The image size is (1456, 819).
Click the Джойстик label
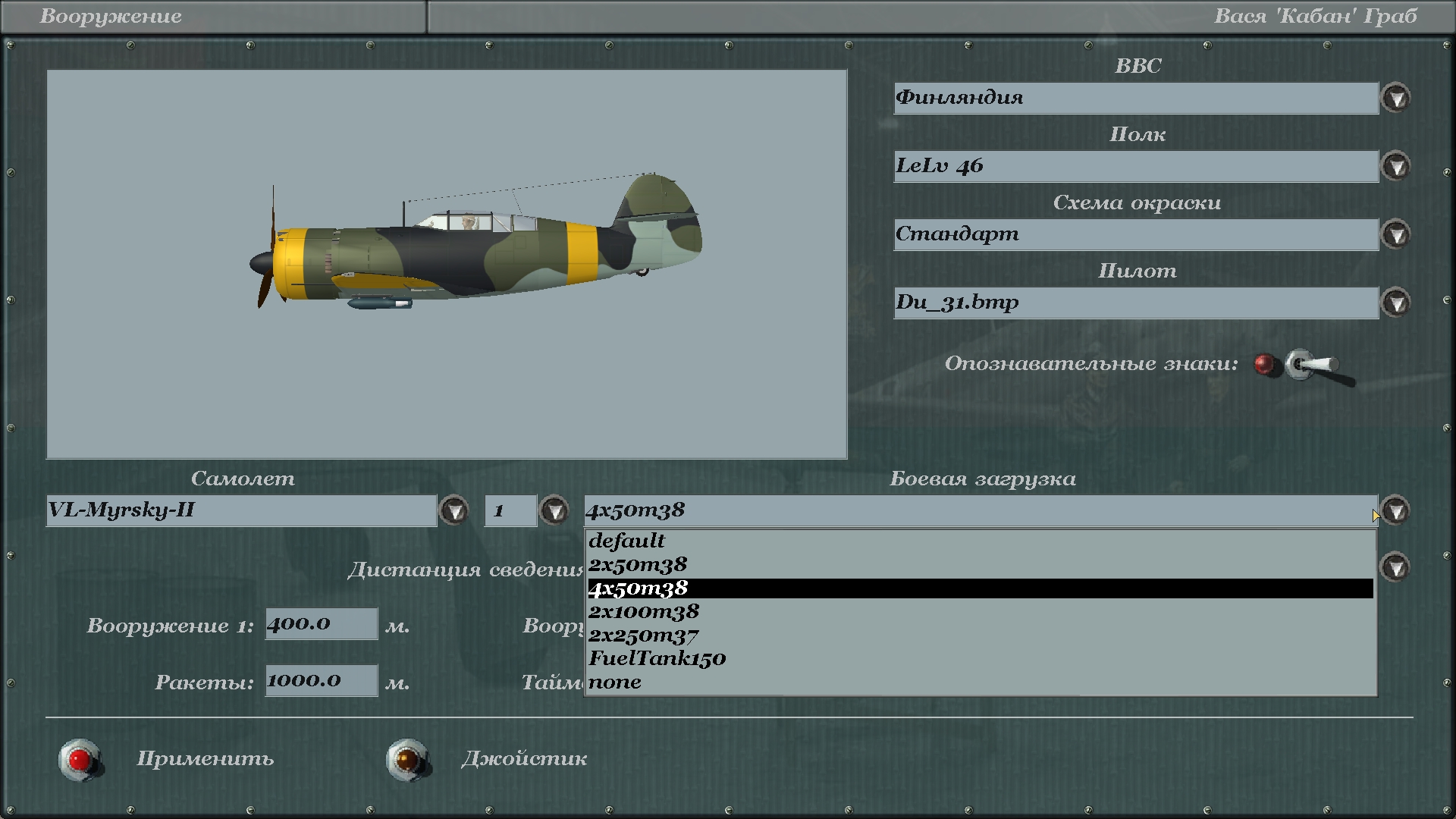[524, 759]
